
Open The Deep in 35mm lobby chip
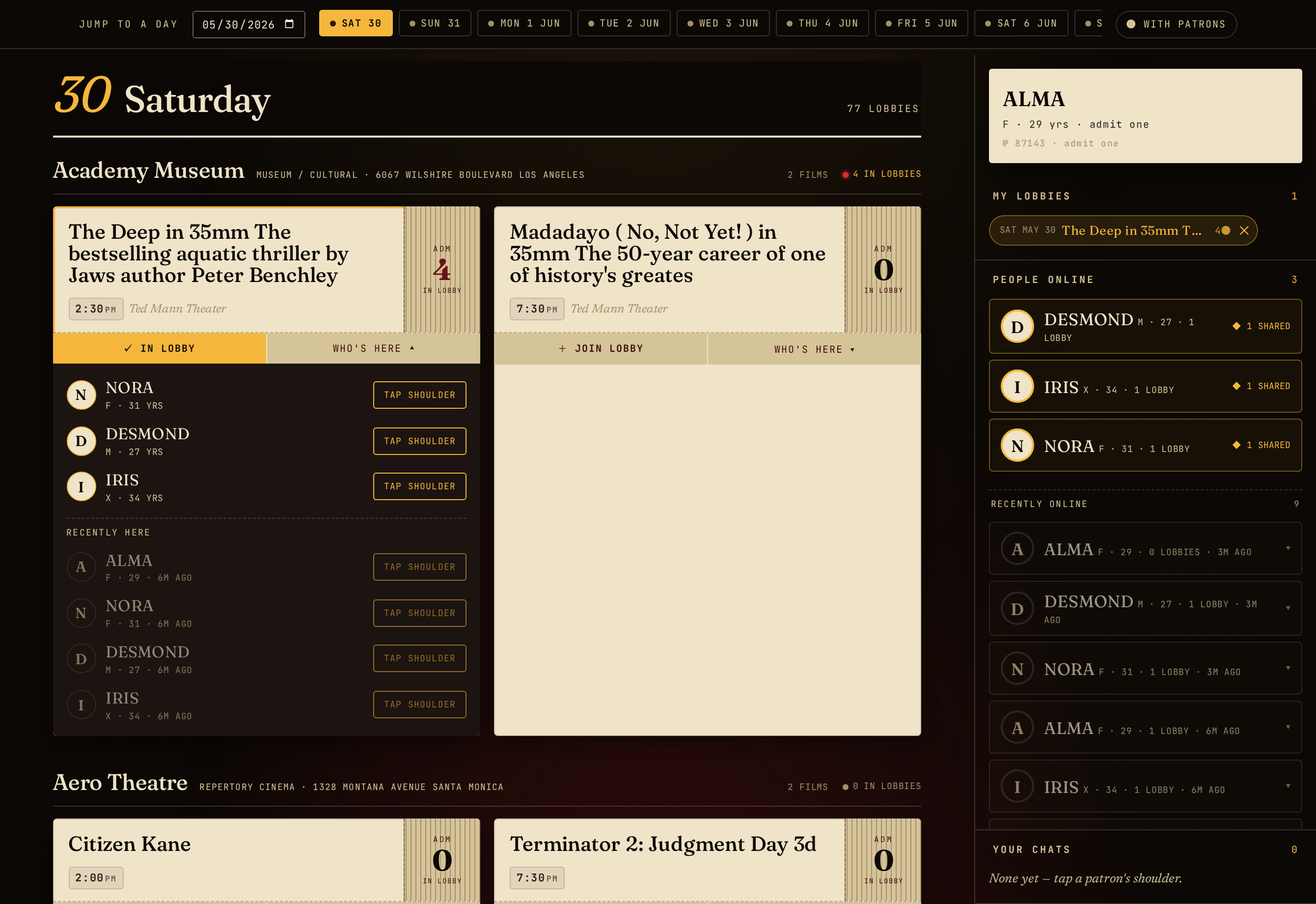click(1123, 230)
